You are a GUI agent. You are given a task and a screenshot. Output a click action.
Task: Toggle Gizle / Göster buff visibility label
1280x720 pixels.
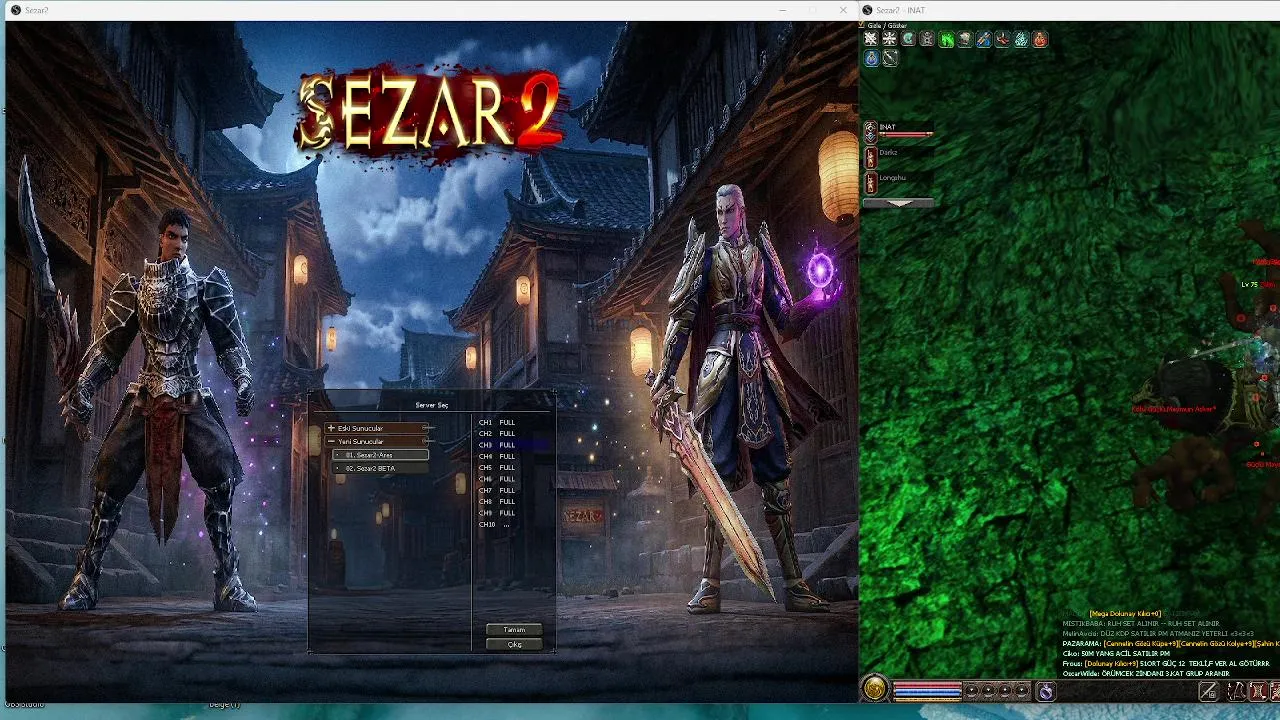(887, 26)
